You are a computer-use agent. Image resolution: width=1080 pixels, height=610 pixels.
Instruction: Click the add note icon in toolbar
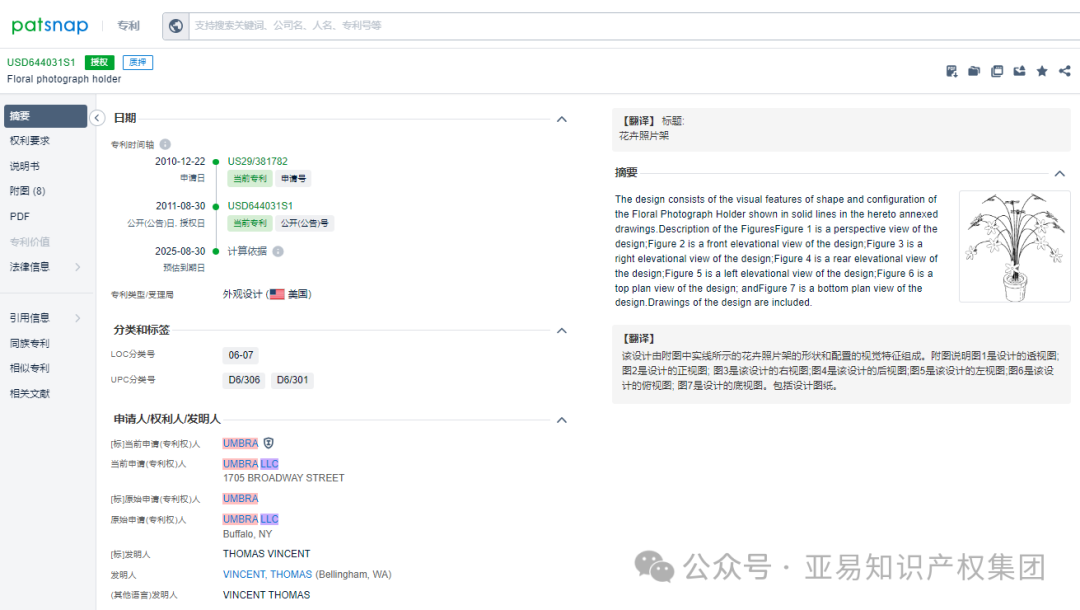952,71
